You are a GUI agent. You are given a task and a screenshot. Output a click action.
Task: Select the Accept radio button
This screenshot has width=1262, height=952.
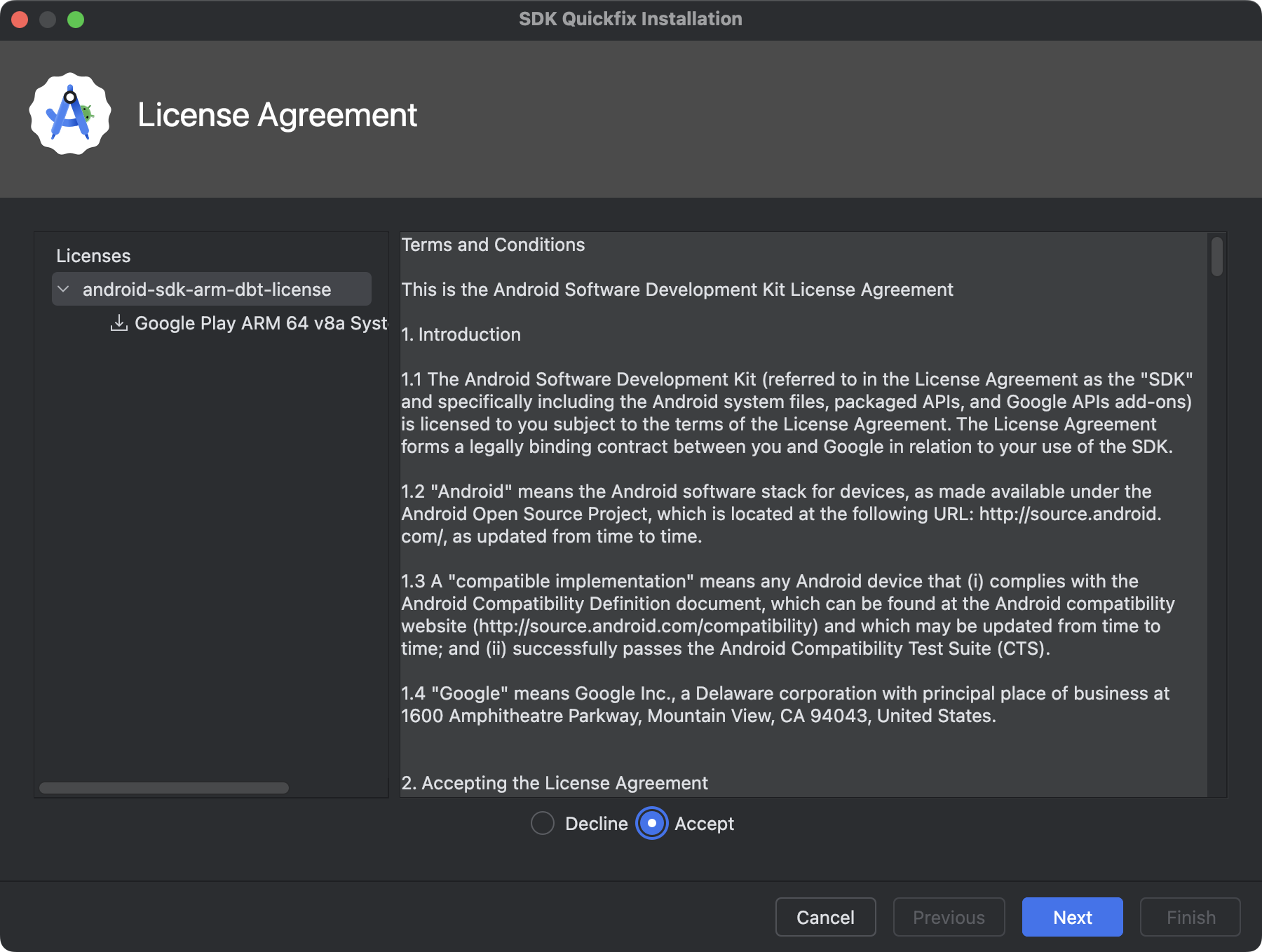tap(651, 824)
